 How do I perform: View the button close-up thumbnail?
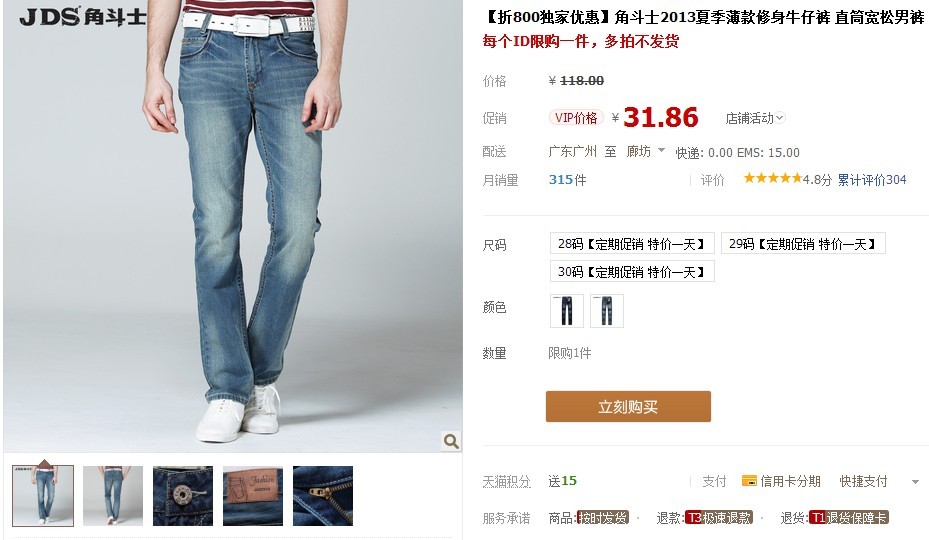[182, 496]
